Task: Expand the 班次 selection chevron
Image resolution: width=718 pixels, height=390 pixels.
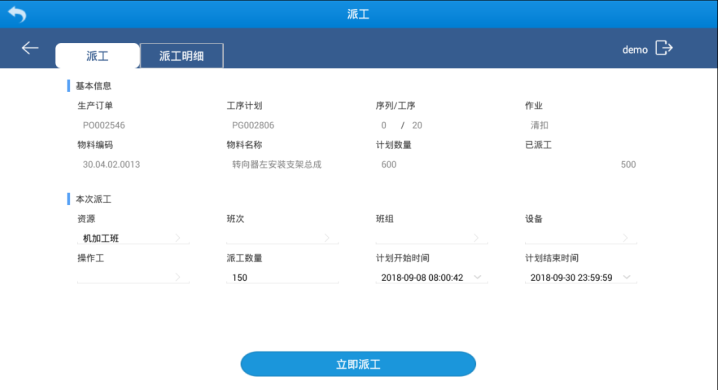Action: tap(327, 238)
